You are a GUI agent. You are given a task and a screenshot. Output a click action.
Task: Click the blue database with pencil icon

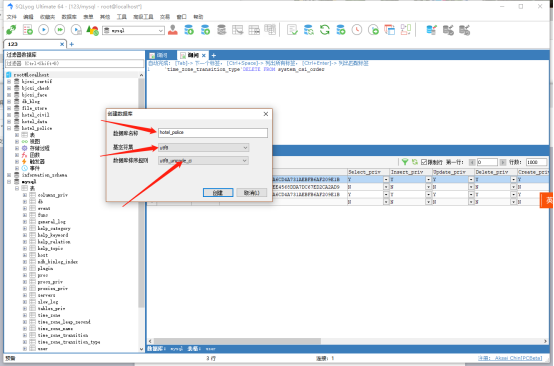tap(431, 30)
